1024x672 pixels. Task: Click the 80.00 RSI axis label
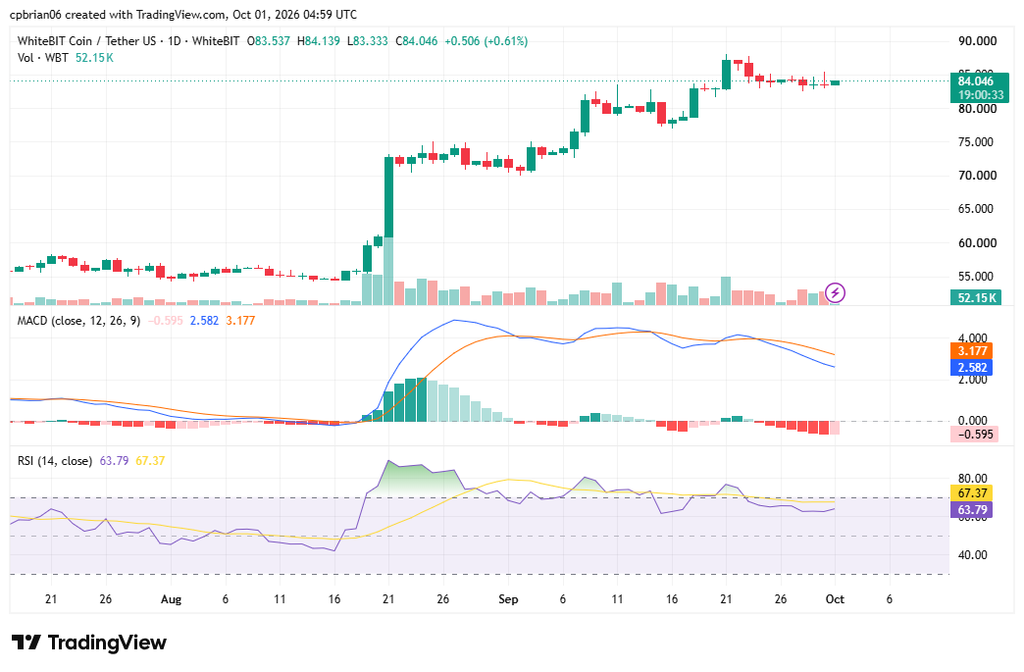[972, 479]
